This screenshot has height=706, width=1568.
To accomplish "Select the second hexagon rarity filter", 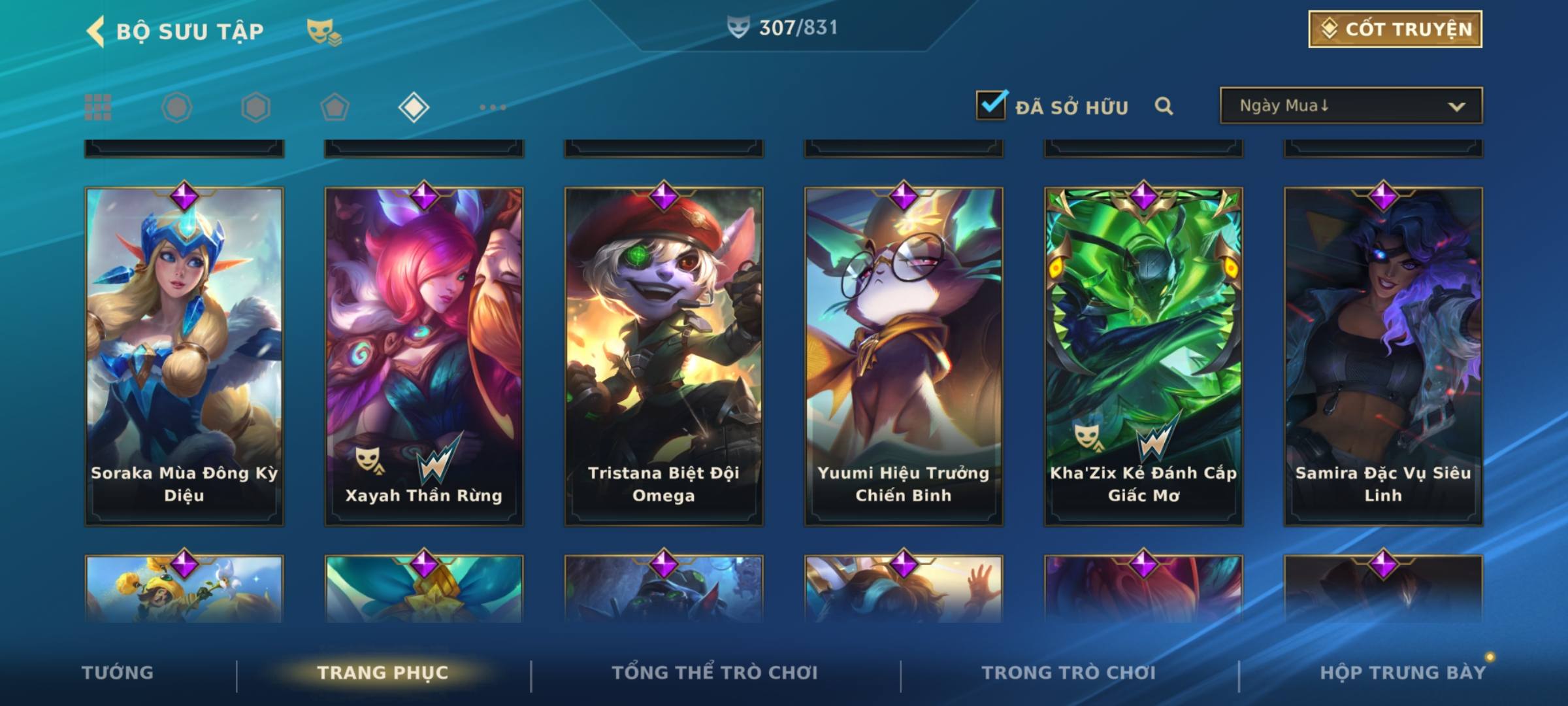I will pos(255,107).
